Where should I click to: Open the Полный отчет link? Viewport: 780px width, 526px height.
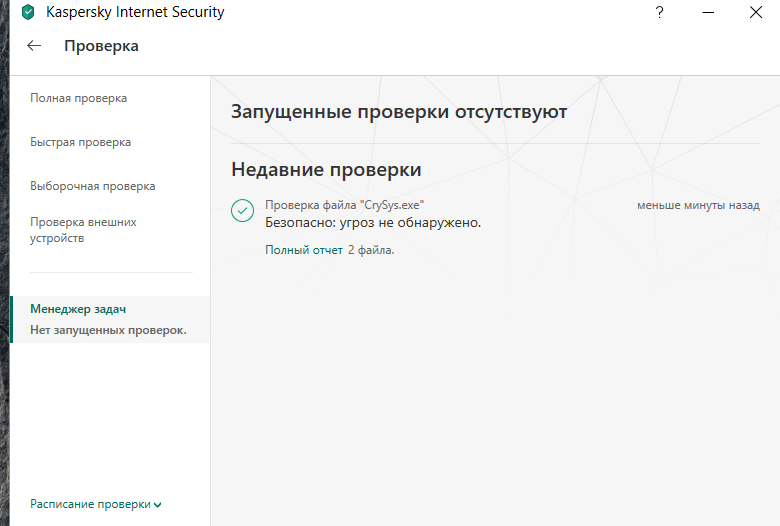click(304, 250)
